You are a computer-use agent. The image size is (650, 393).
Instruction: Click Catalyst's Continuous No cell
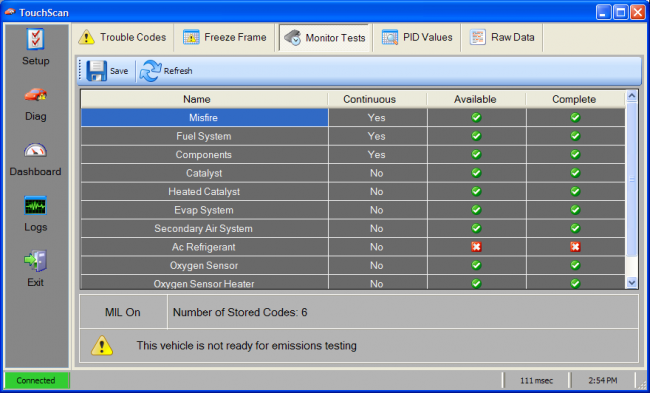point(377,173)
